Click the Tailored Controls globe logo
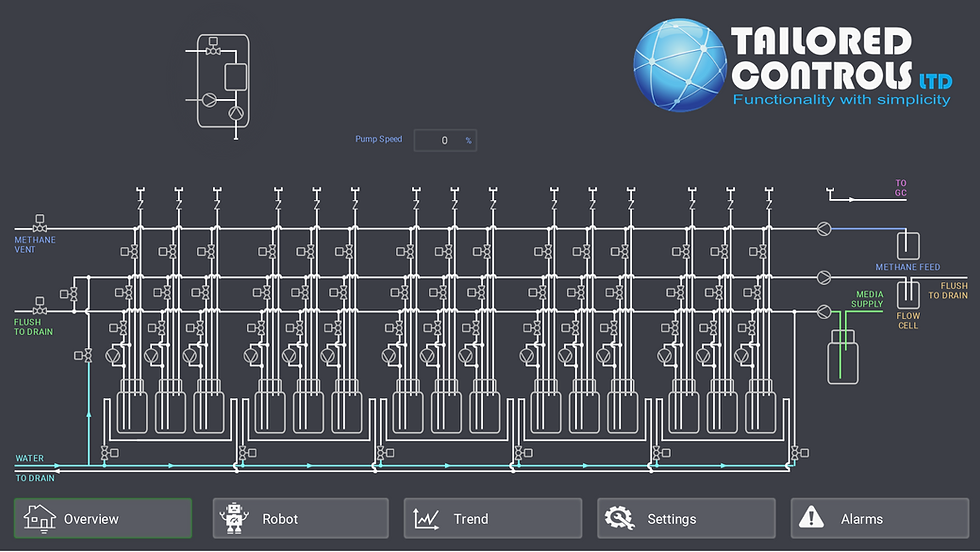 coord(680,65)
